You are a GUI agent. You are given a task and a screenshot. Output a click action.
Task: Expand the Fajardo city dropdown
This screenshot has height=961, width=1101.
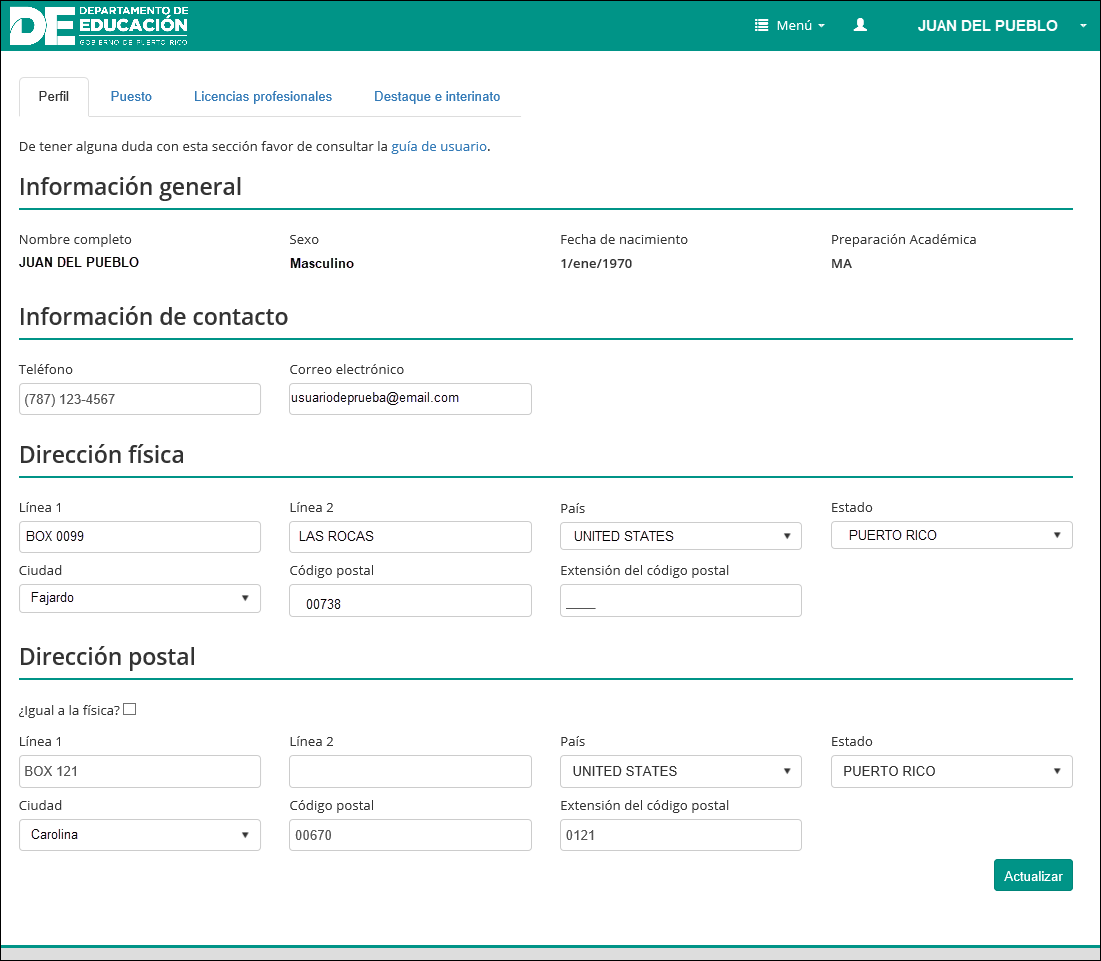click(x=139, y=598)
